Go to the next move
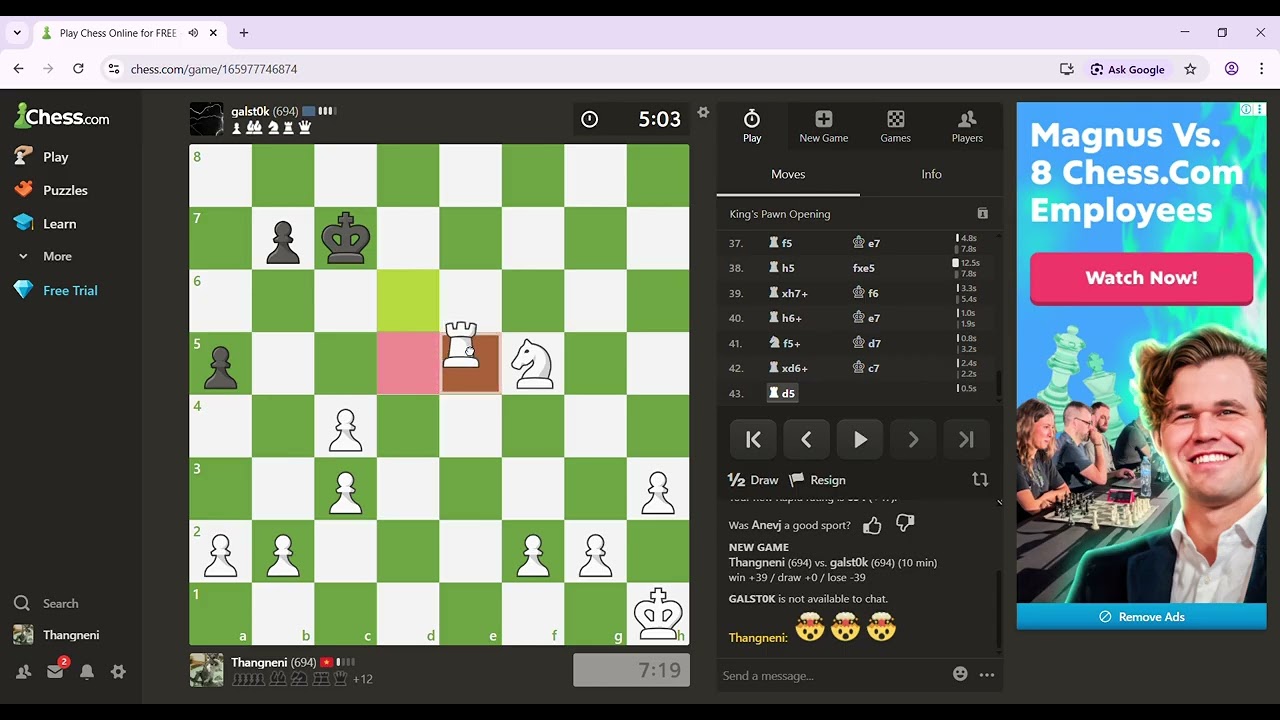 [913, 440]
